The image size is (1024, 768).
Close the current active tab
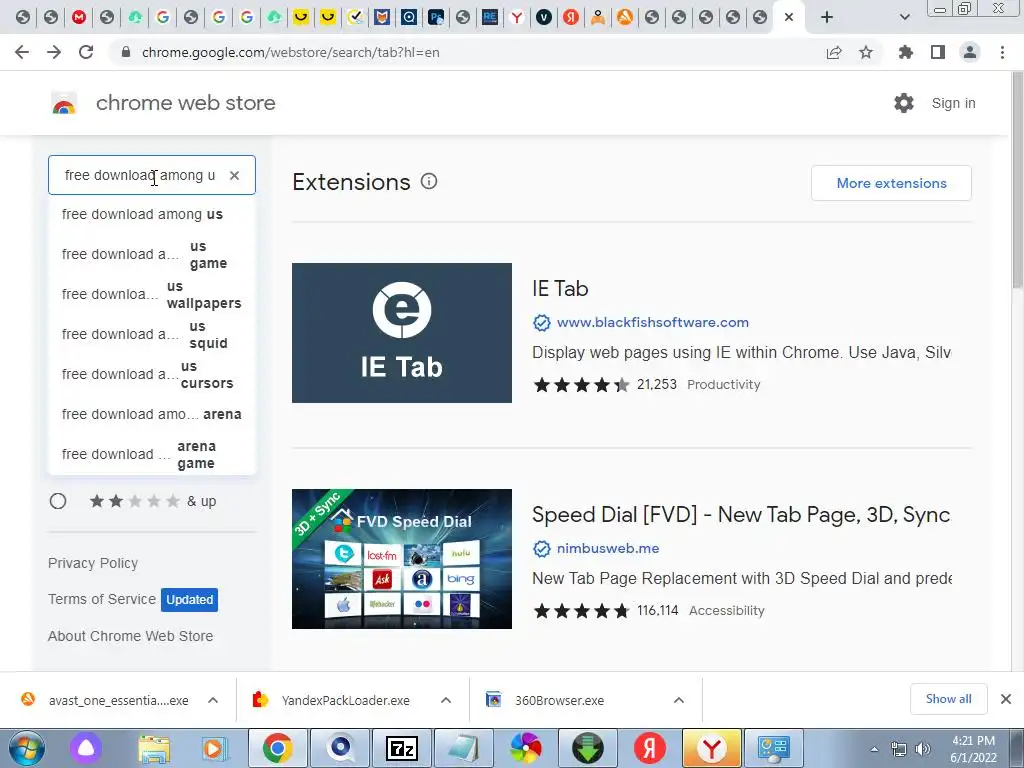[789, 17]
